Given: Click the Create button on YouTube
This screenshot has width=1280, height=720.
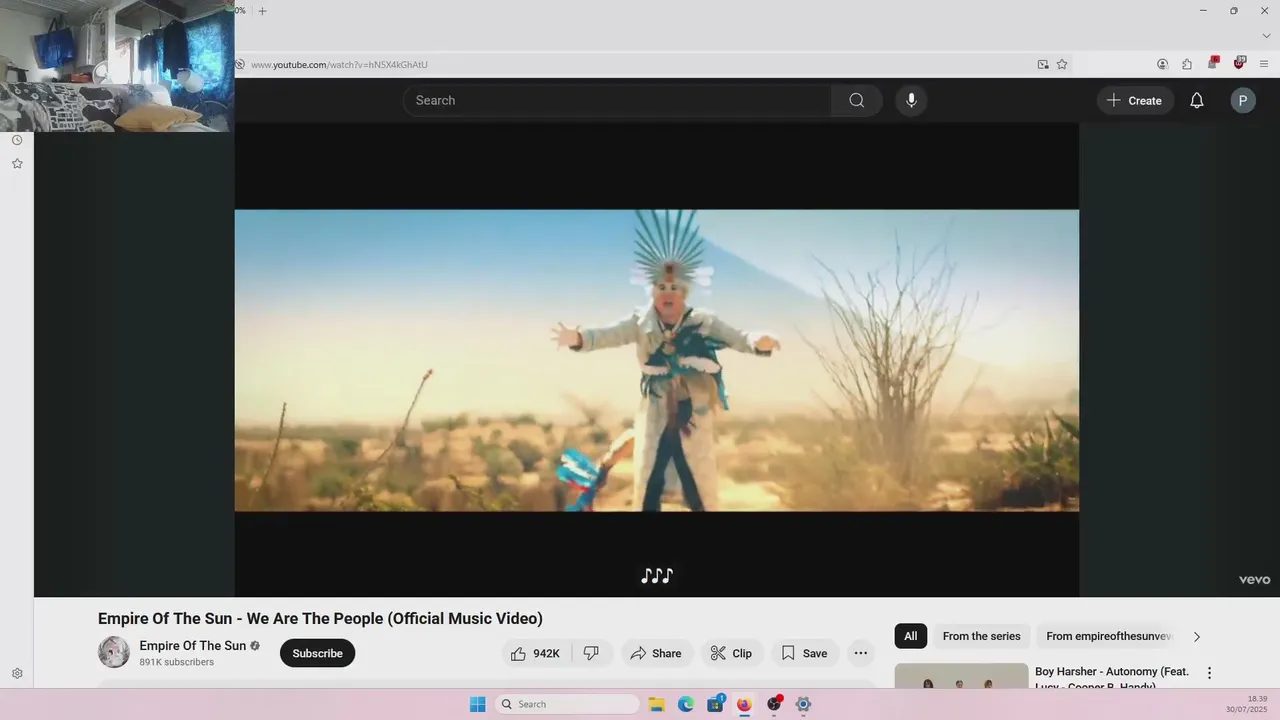Looking at the screenshot, I should [1135, 100].
